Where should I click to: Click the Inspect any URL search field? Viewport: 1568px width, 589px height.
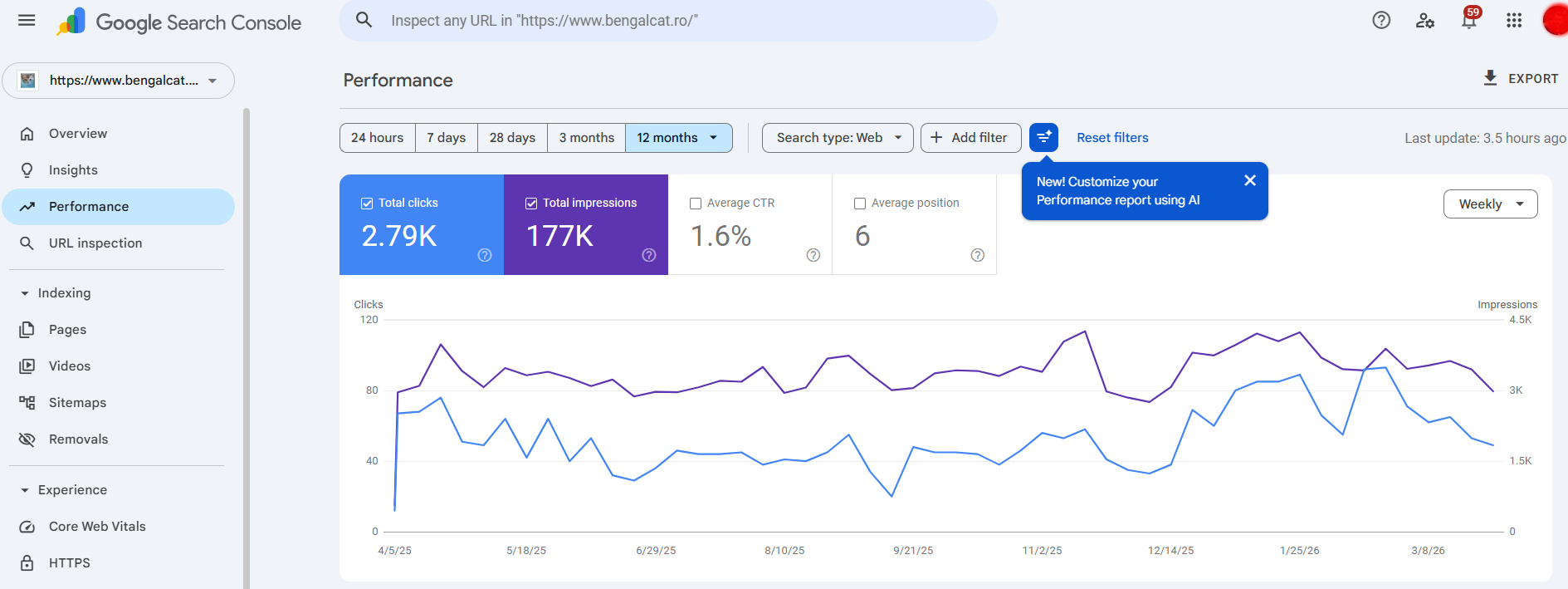point(668,20)
